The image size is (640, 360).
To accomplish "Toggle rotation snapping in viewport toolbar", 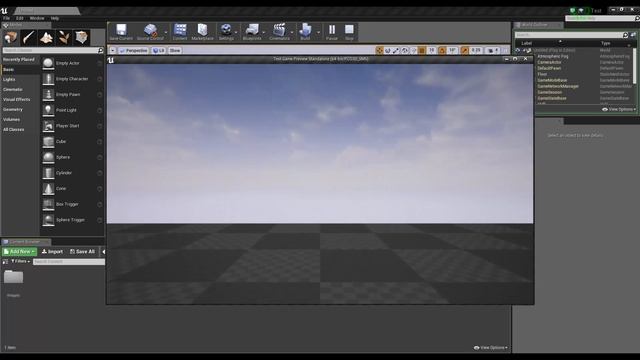I will coord(442,51).
